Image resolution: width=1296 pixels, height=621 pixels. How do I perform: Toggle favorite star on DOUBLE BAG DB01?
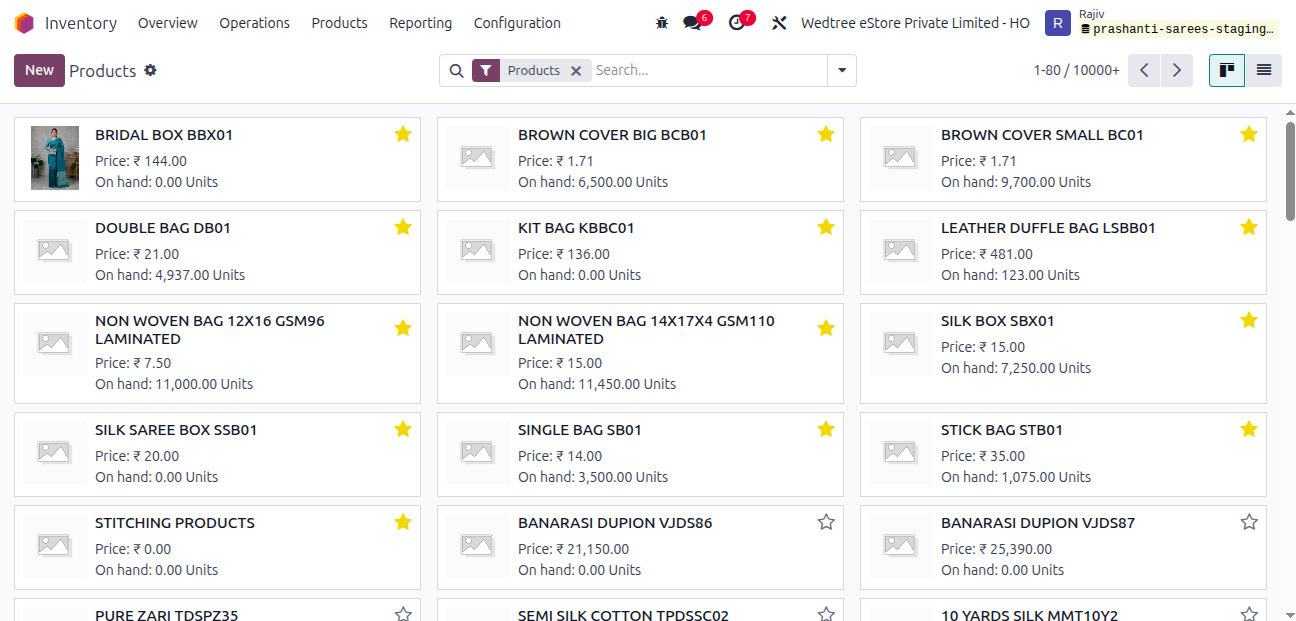click(403, 227)
